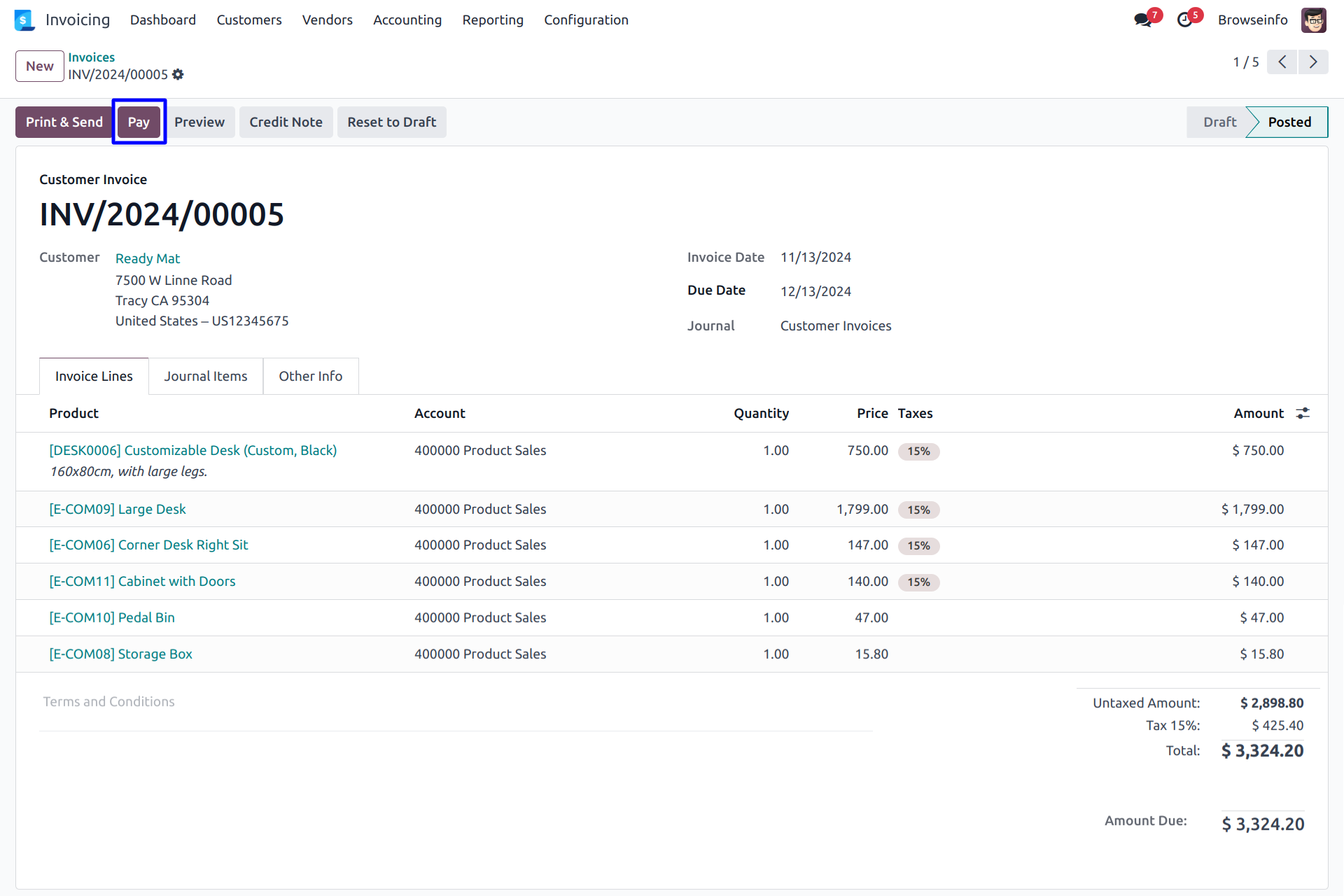Click the user avatar picture

1313,20
